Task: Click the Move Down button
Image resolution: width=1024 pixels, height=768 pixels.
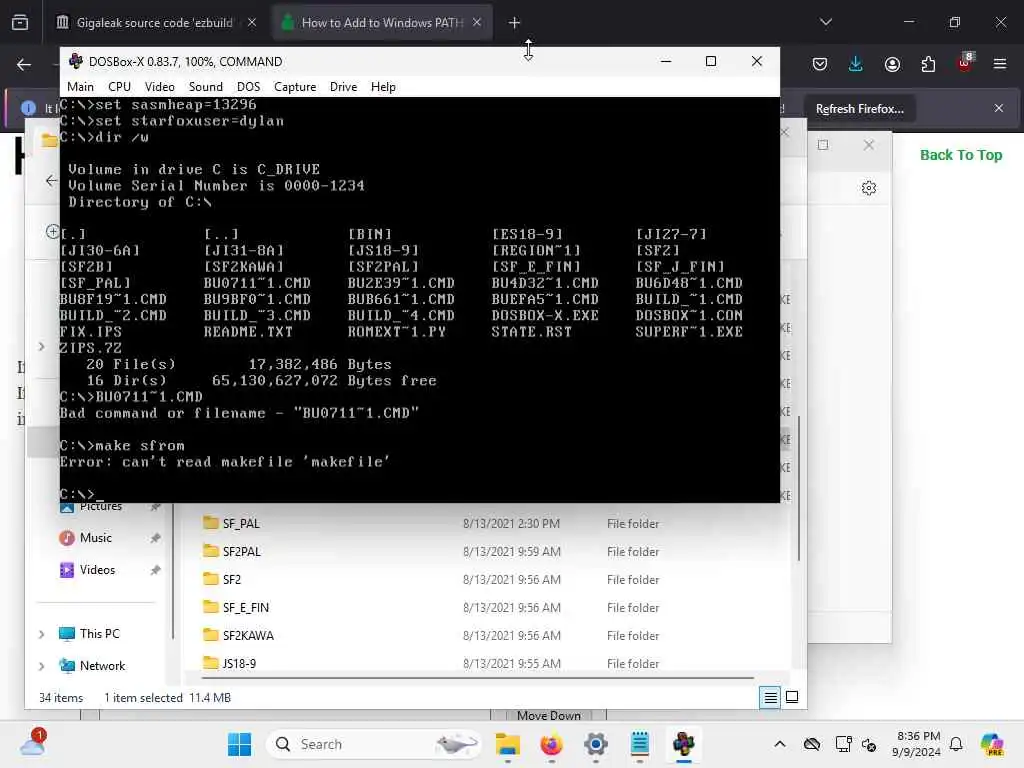Action: 549,715
